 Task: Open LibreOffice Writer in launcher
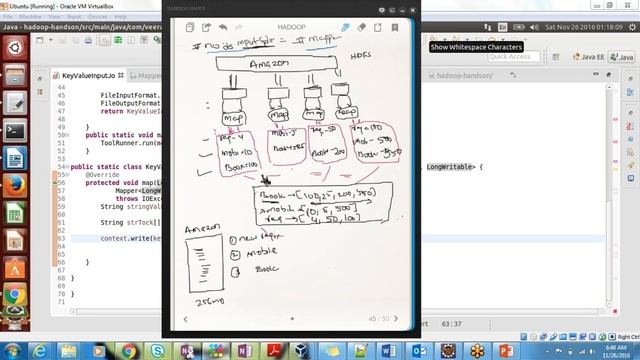point(15,158)
